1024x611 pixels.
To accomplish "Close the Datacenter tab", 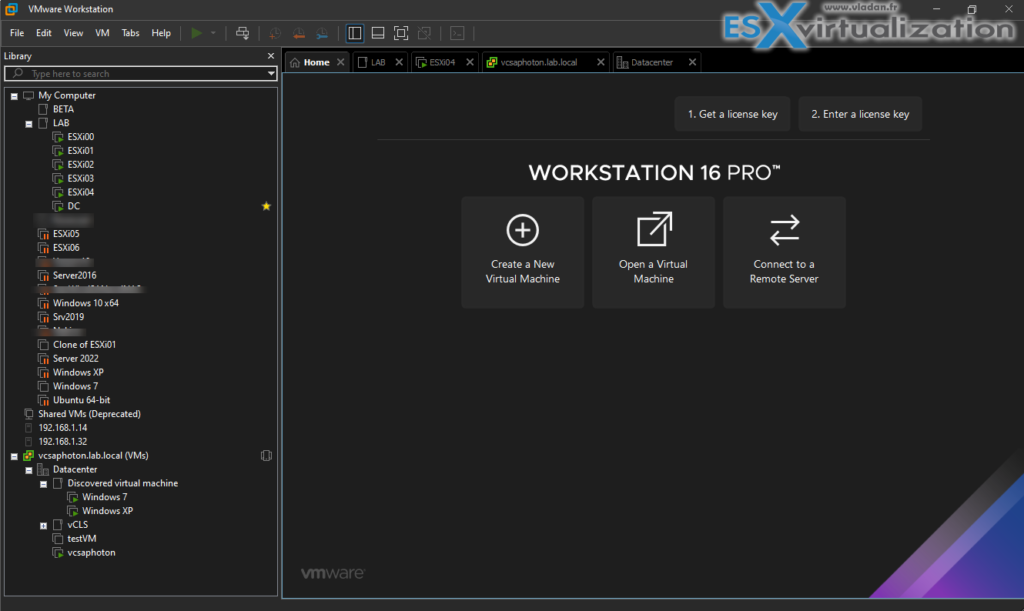I will [690, 61].
